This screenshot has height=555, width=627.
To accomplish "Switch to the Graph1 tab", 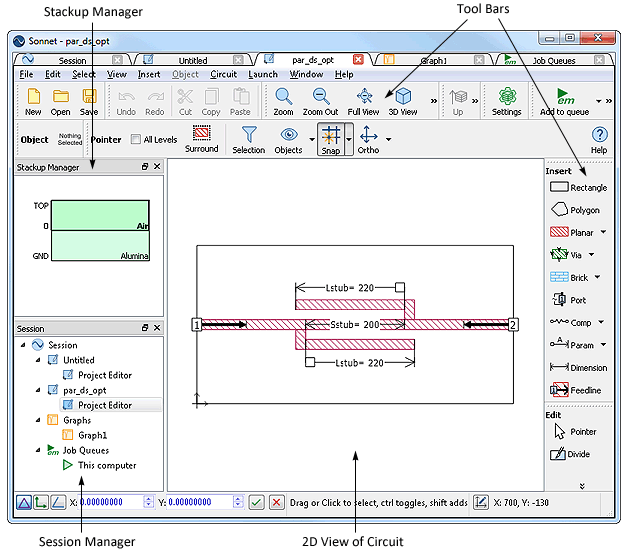I will [x=432, y=61].
